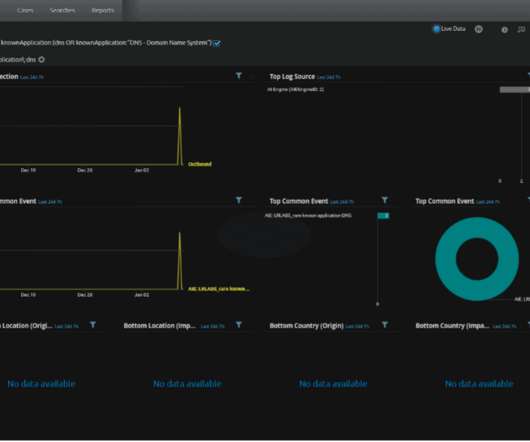Open time range link on Top Common Event bar widget
The image size is (530, 442).
[342, 202]
